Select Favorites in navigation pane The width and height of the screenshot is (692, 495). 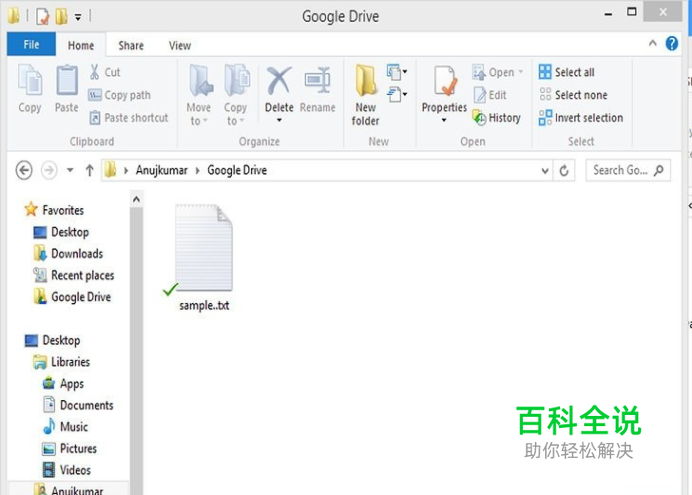54,210
